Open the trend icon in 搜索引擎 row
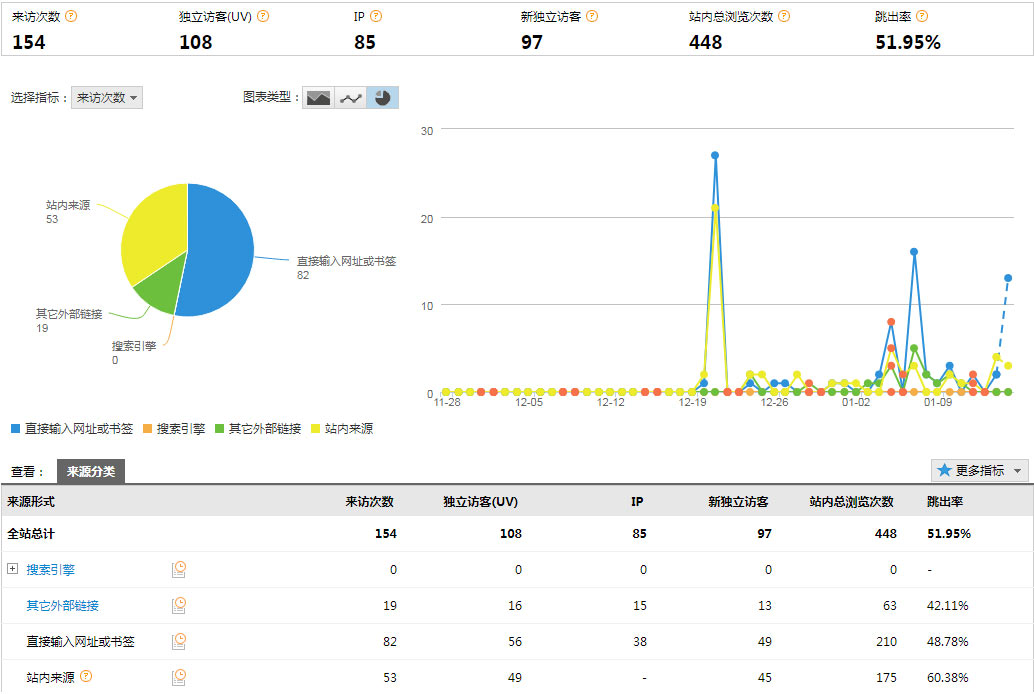Screen dimensions: 1034x694 (179, 569)
